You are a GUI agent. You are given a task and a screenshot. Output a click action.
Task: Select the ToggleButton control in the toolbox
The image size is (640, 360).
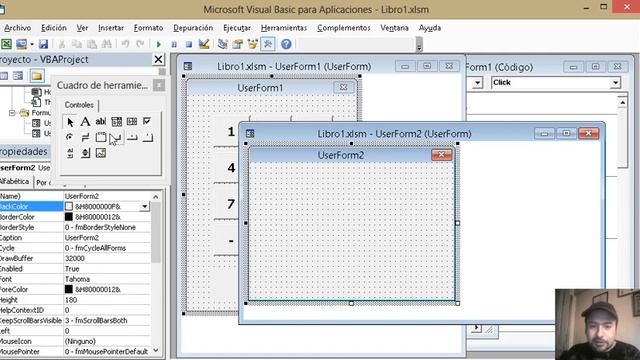pos(85,138)
